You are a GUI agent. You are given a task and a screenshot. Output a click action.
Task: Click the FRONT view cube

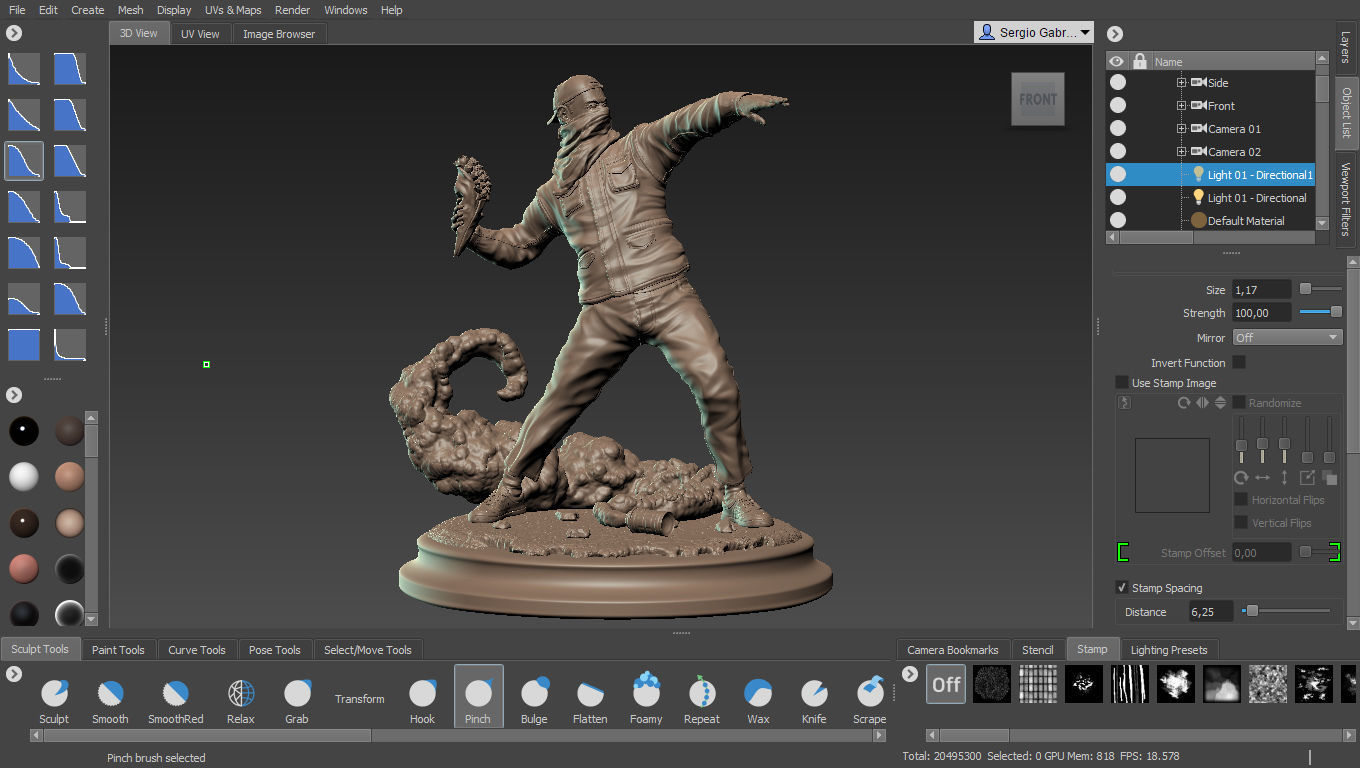1038,99
